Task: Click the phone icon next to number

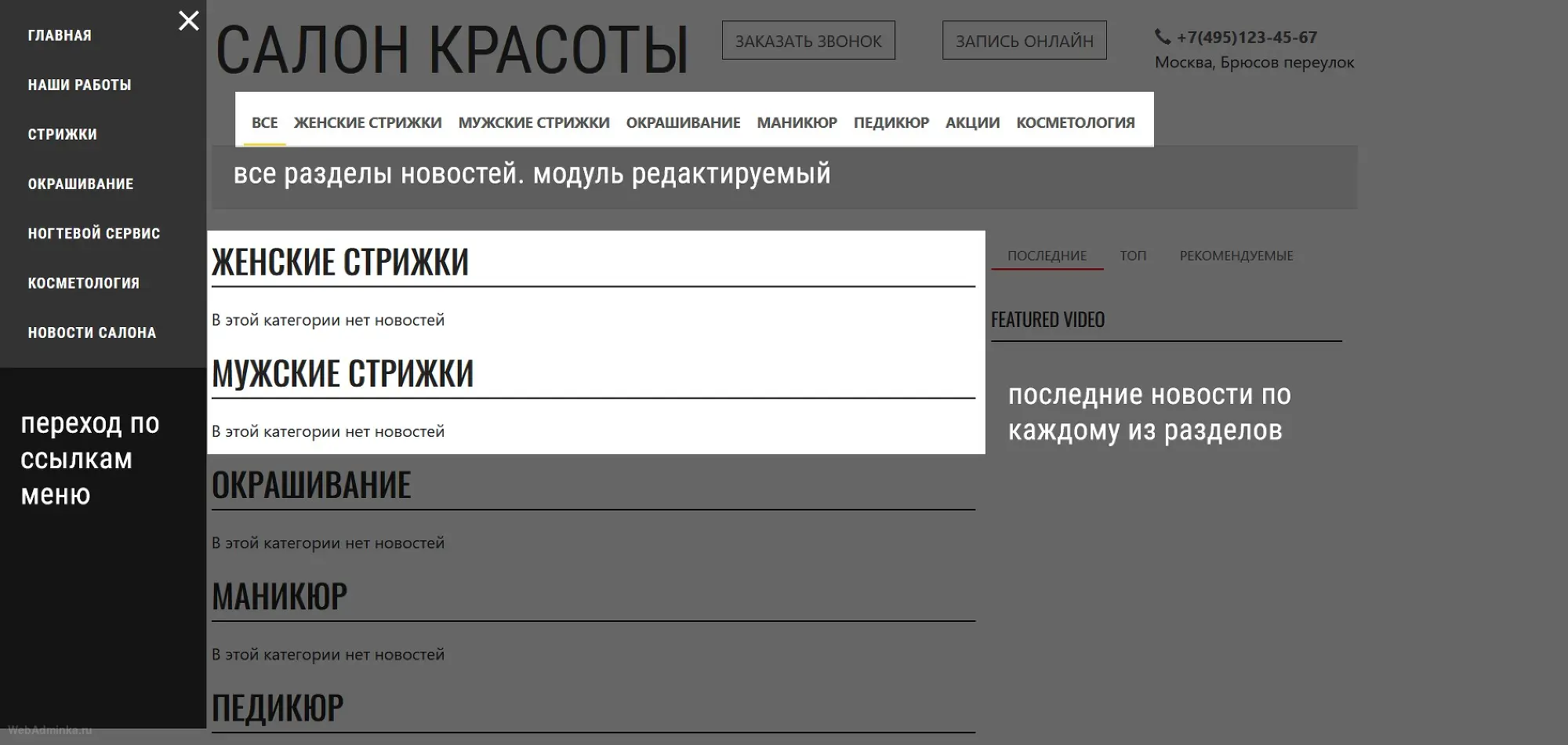Action: tap(1162, 37)
